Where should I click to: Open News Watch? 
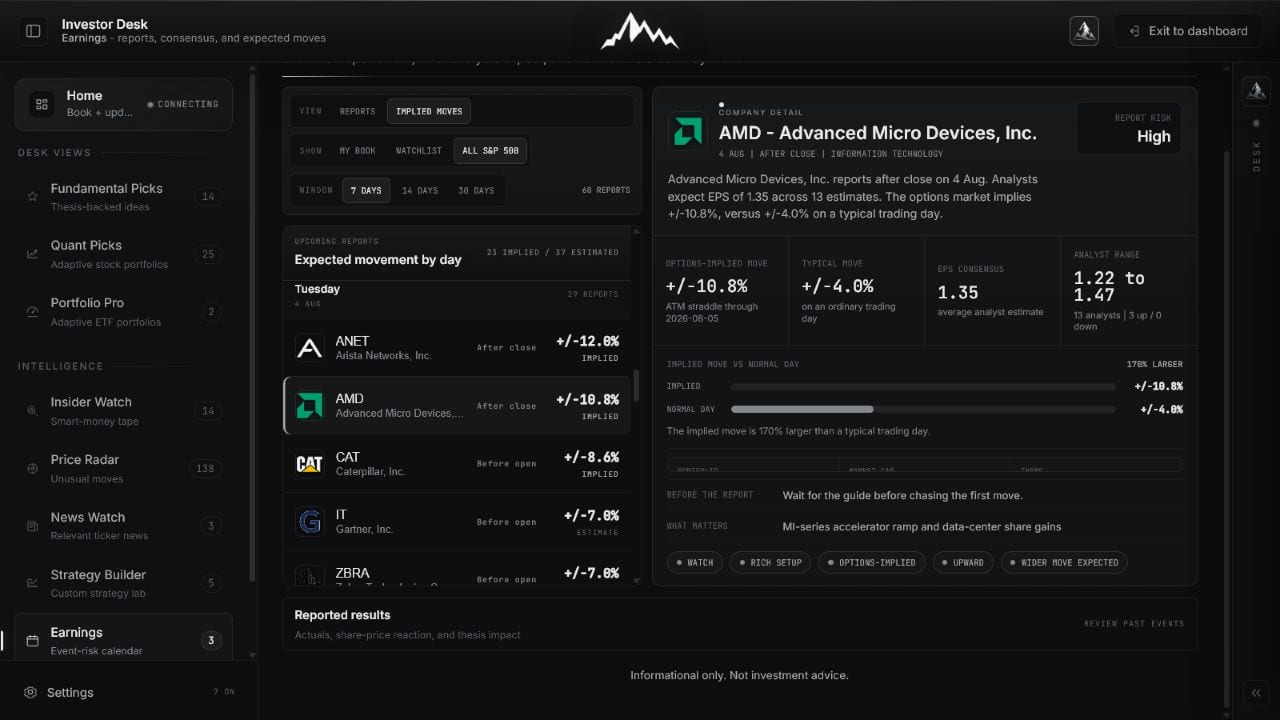(x=123, y=526)
